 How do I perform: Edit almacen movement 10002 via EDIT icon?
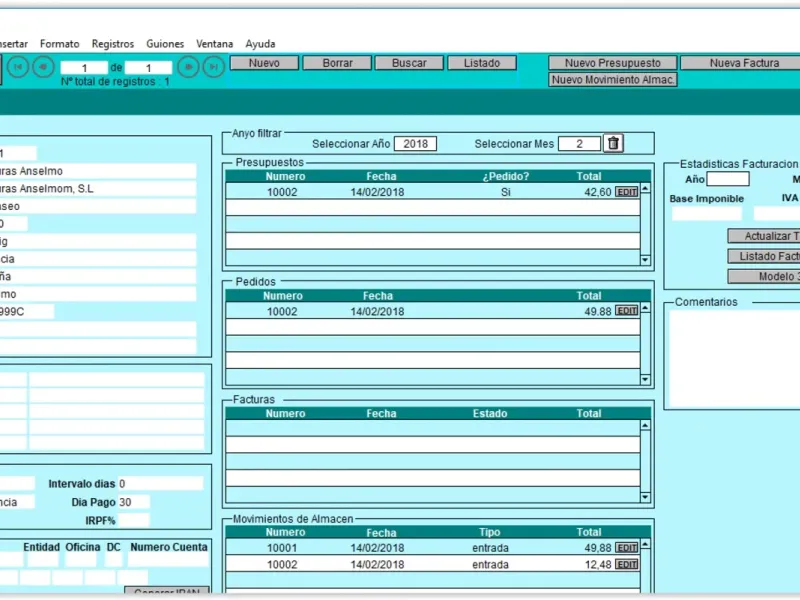pyautogui.click(x=627, y=564)
